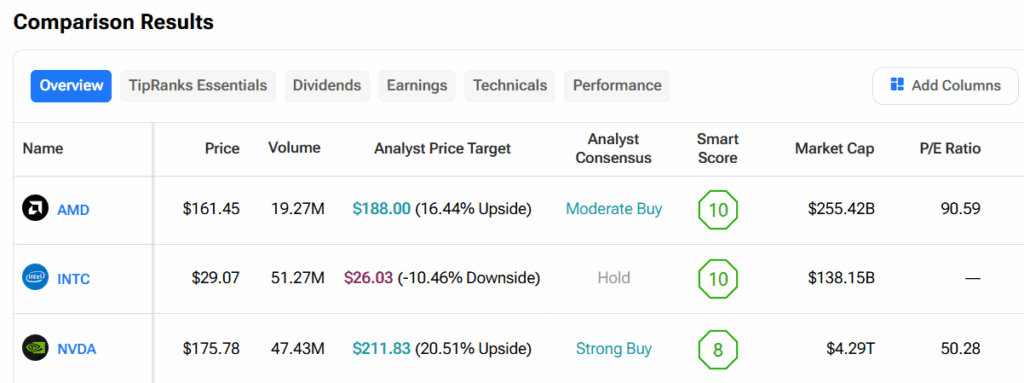Click the Intel company logo icon

pyautogui.click(x=35, y=278)
